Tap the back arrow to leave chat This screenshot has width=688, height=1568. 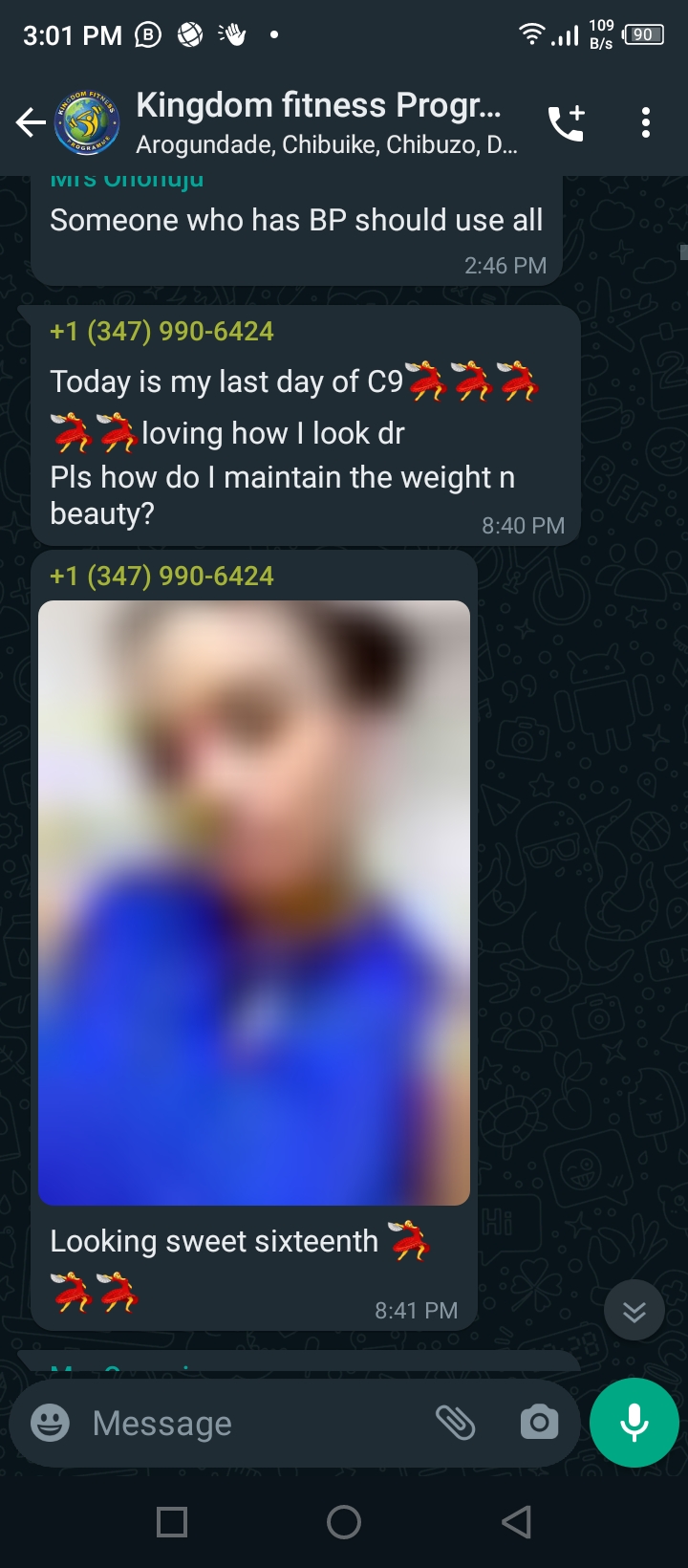tap(31, 122)
